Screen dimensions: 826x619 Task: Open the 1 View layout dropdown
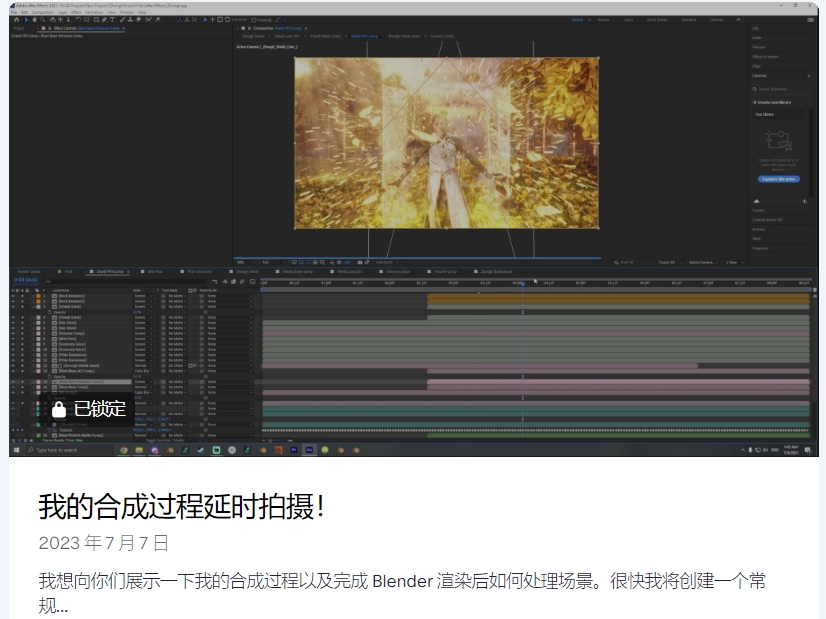(735, 262)
